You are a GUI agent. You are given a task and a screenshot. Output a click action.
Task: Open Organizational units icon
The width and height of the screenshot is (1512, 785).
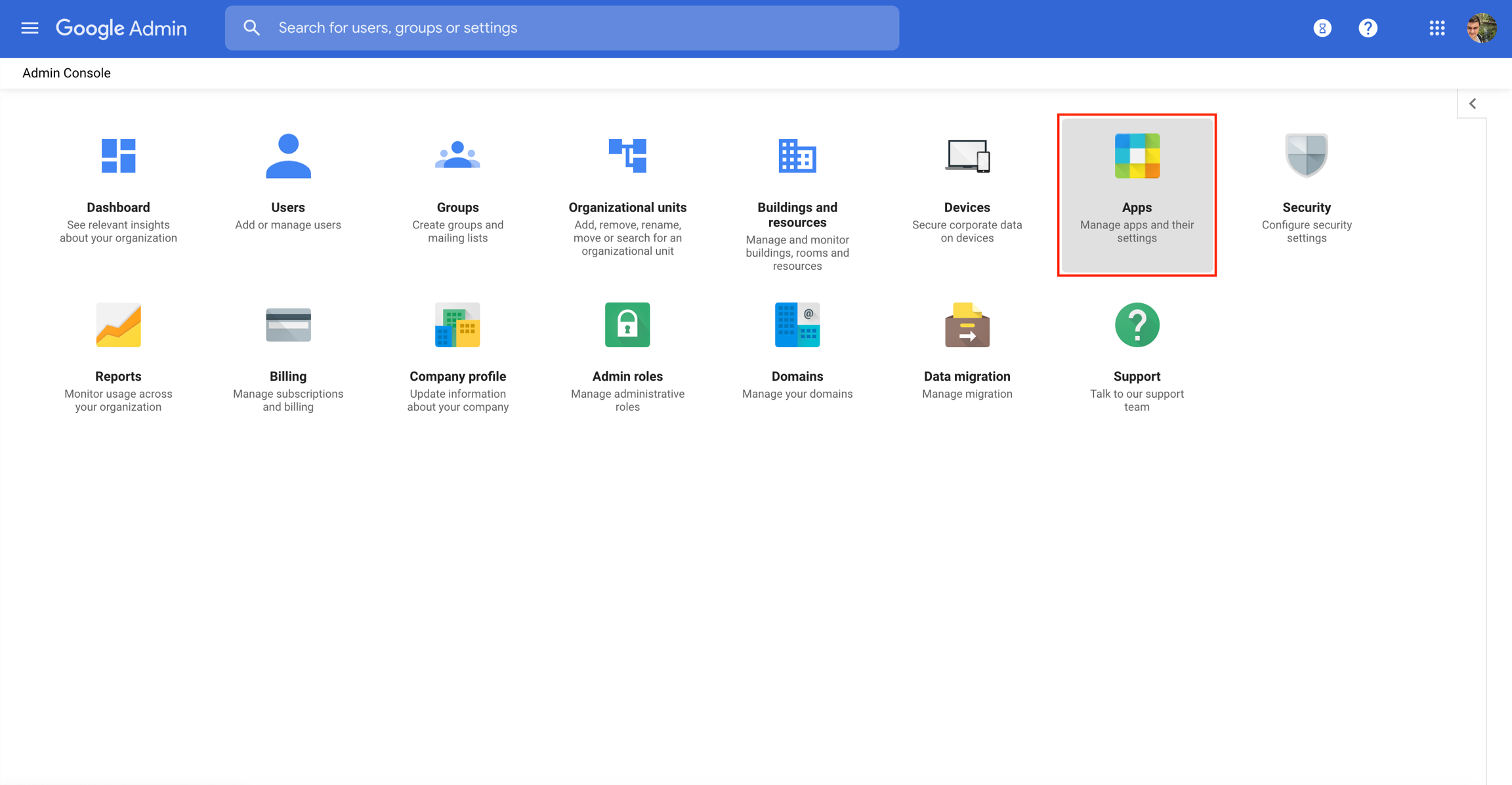click(x=627, y=156)
